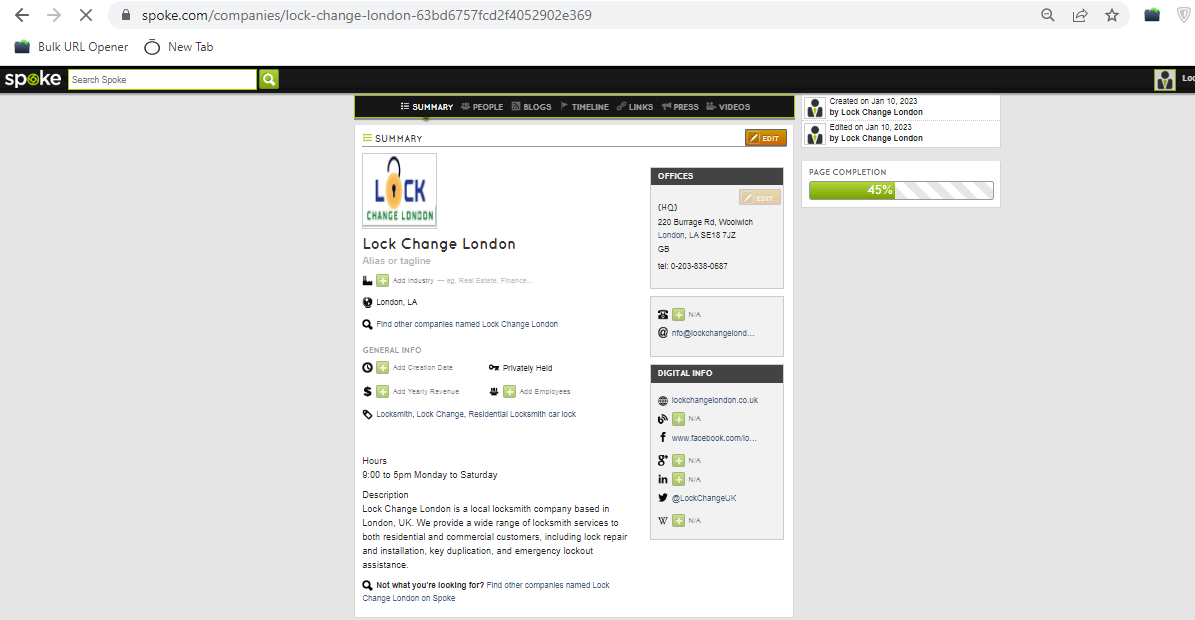Image resolution: width=1195 pixels, height=620 pixels.
Task: Click plus icon to add blog feed
Action: click(678, 419)
